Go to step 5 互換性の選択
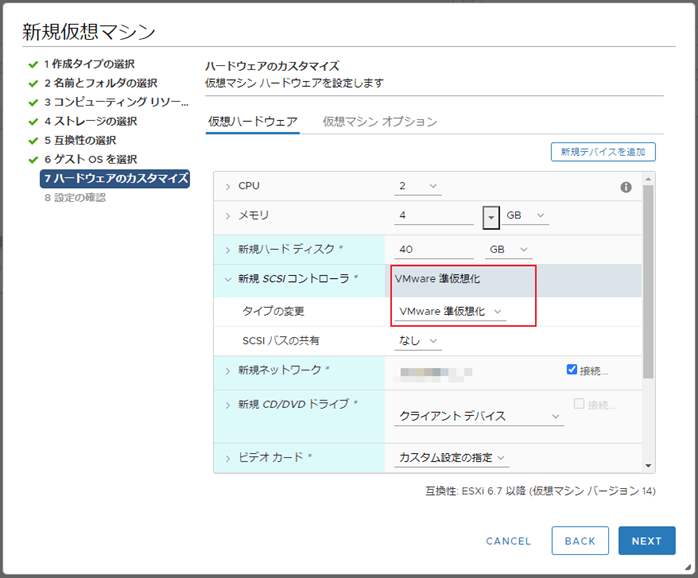The width and height of the screenshot is (698, 578). pos(80,141)
